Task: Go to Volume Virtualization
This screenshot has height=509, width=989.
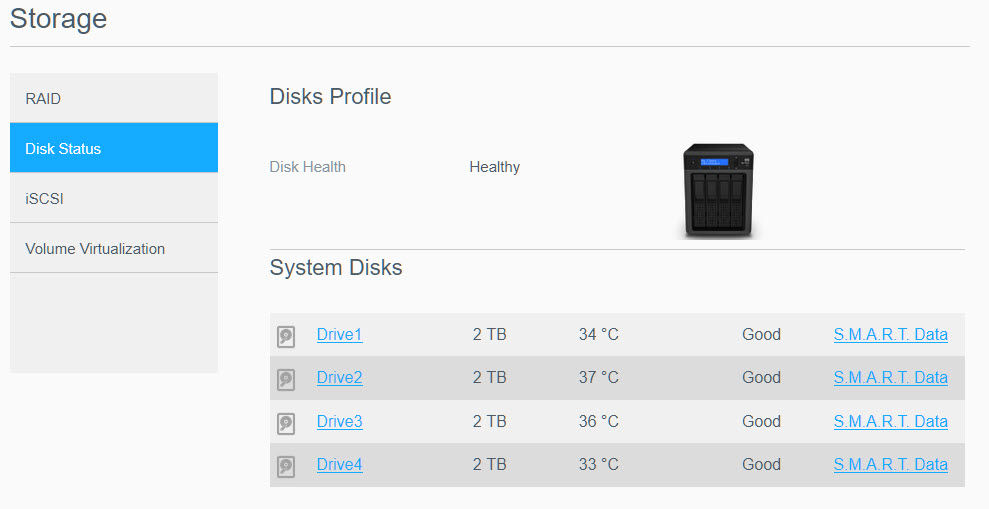Action: (114, 249)
